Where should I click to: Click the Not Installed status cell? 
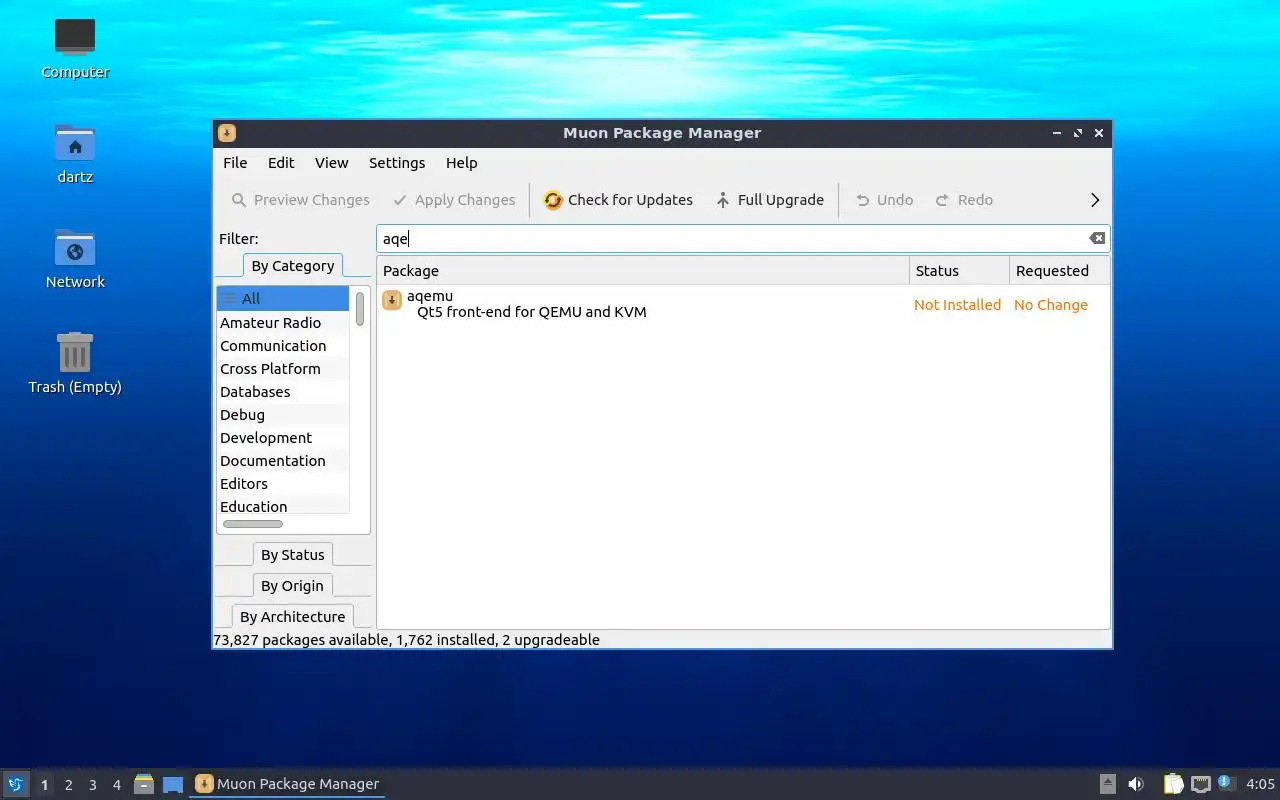coord(957,305)
